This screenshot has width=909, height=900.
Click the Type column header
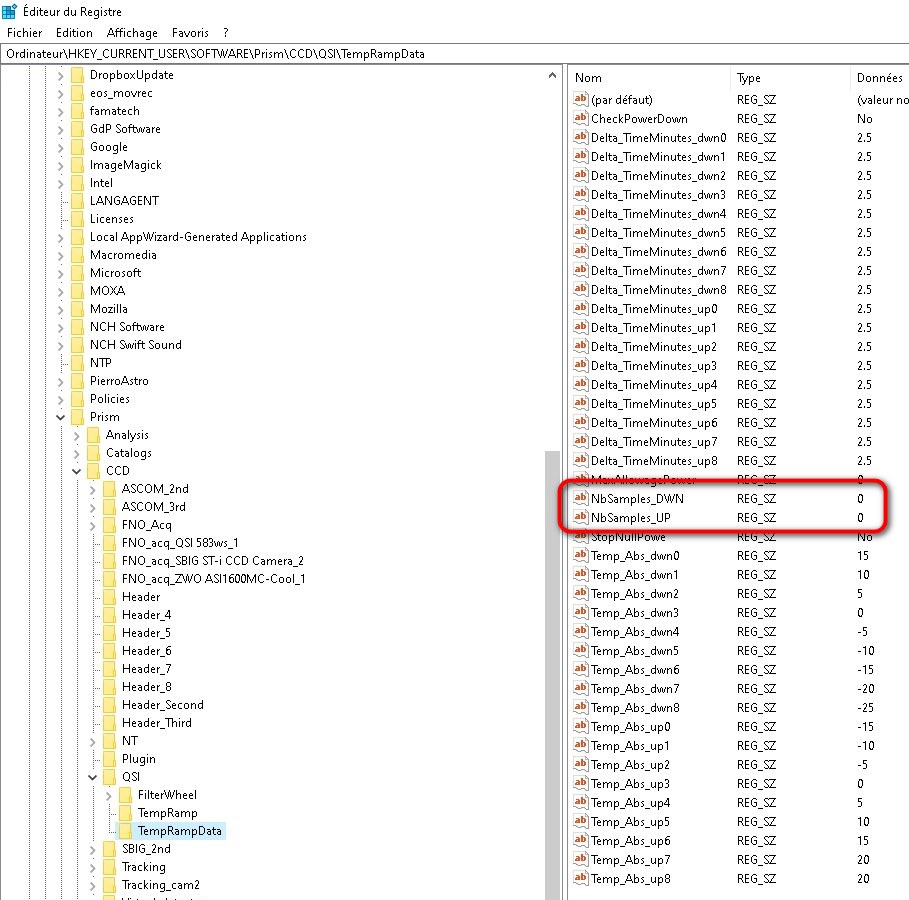pos(790,78)
